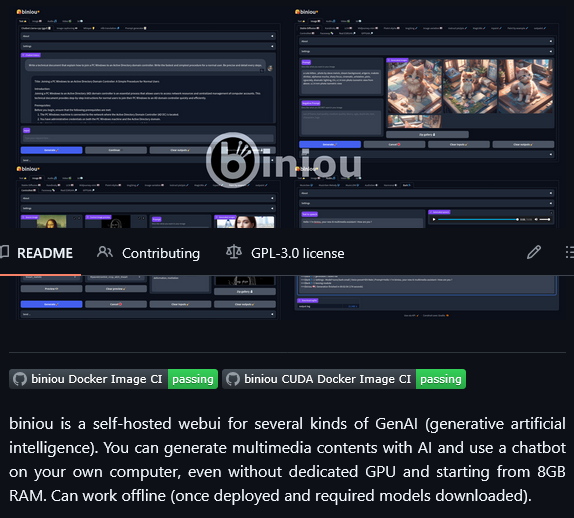
Task: Open the Contributing tab
Action: pyautogui.click(x=149, y=253)
